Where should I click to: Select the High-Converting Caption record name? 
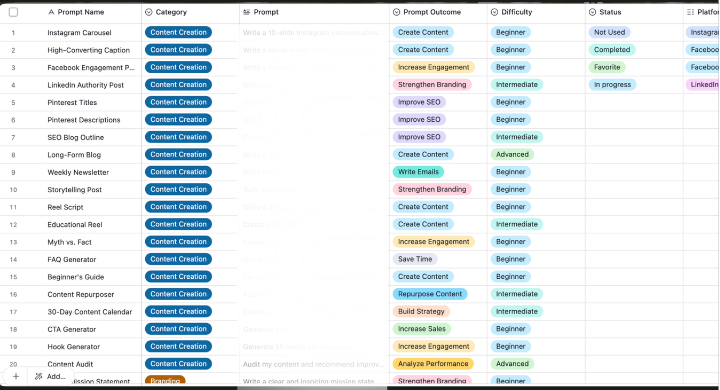(89, 50)
